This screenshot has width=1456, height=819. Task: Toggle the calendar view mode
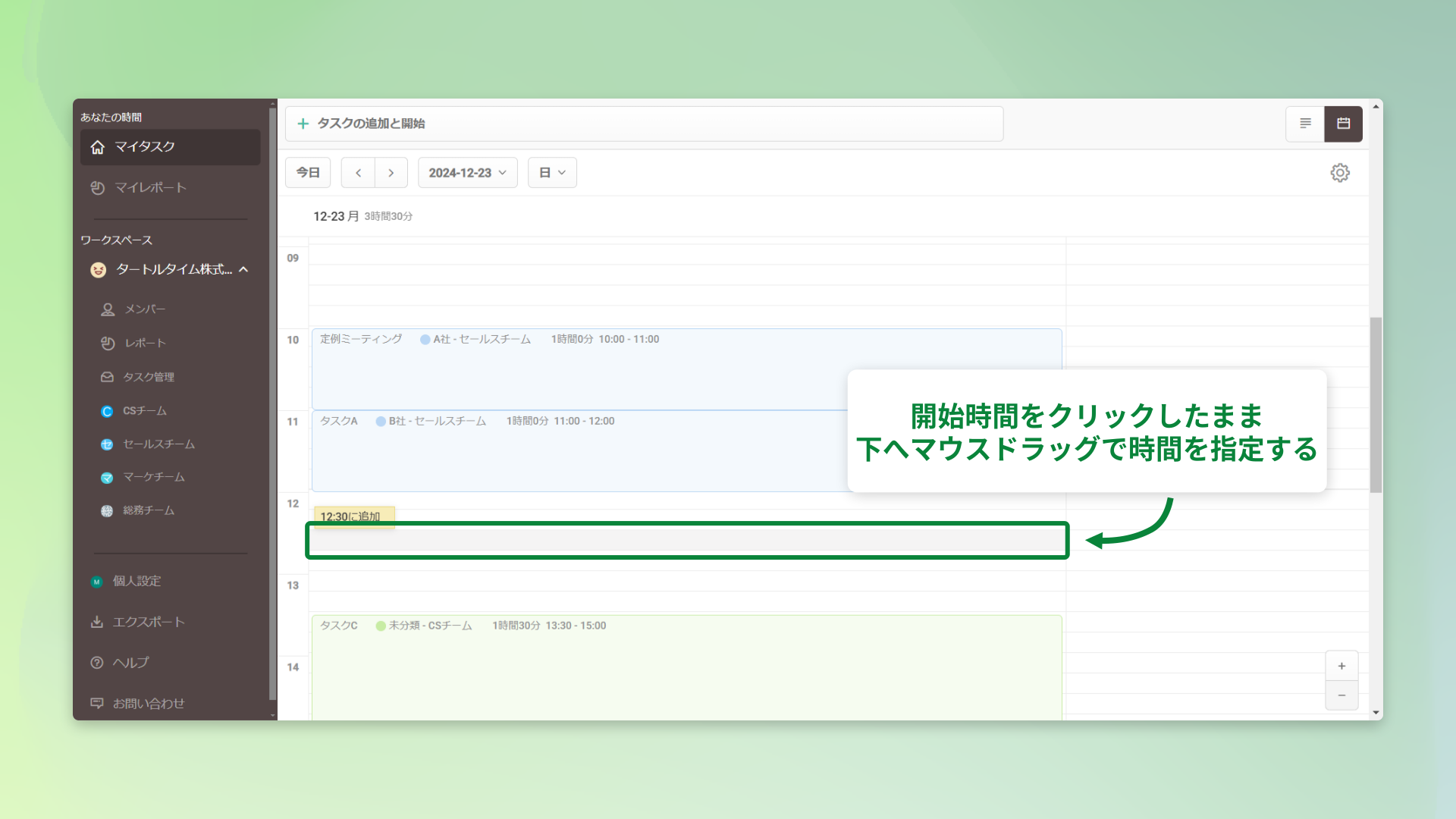1343,123
